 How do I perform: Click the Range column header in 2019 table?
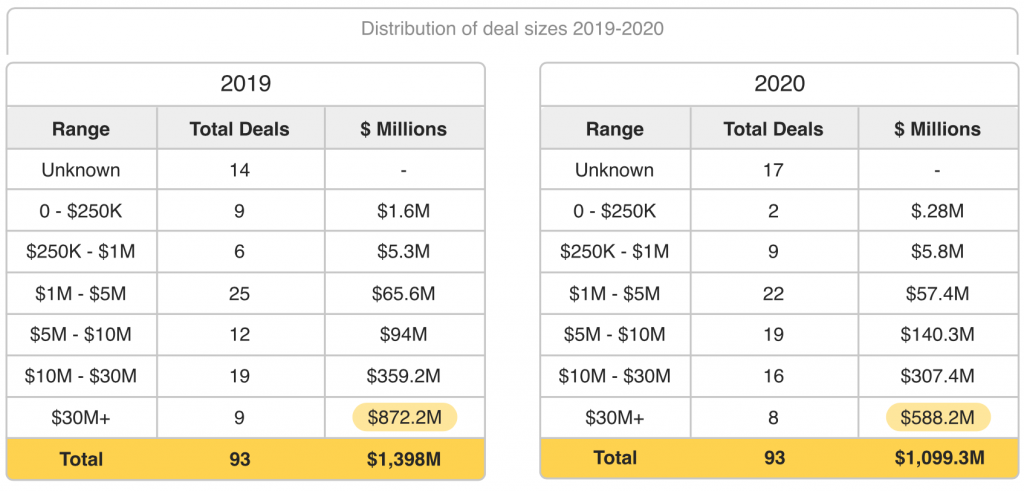pyautogui.click(x=81, y=129)
